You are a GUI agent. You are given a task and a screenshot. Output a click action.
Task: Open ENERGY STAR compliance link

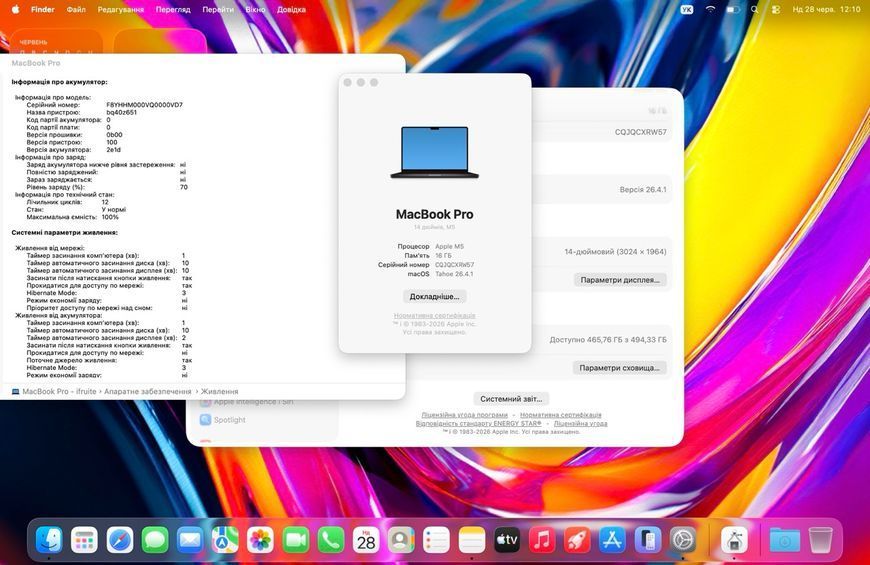tap(478, 423)
